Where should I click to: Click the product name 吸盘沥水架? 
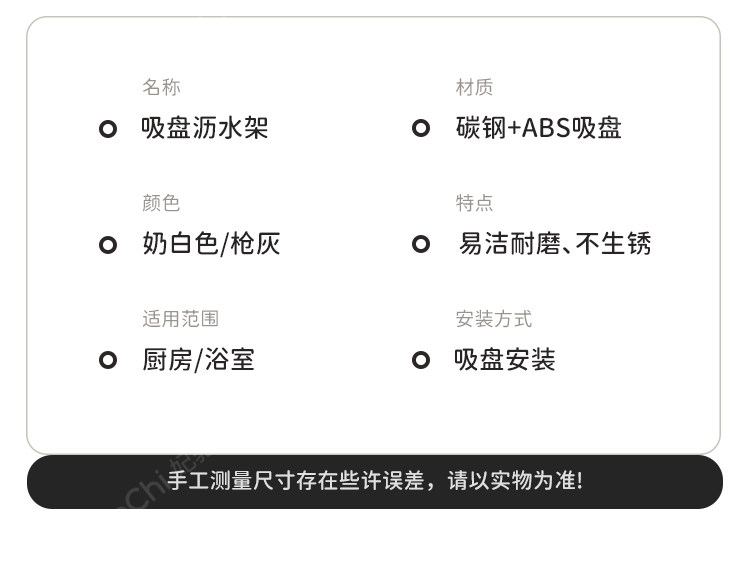click(205, 128)
